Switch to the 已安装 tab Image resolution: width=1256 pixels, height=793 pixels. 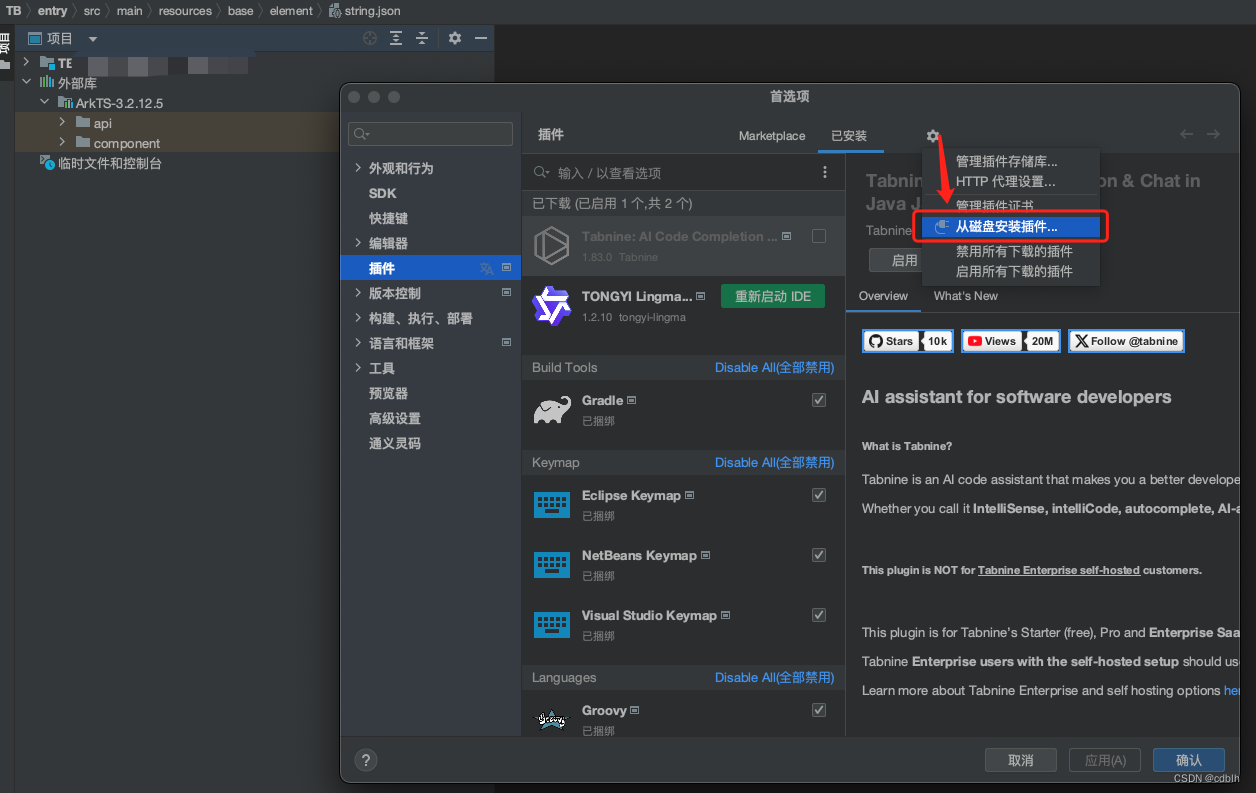click(x=849, y=136)
